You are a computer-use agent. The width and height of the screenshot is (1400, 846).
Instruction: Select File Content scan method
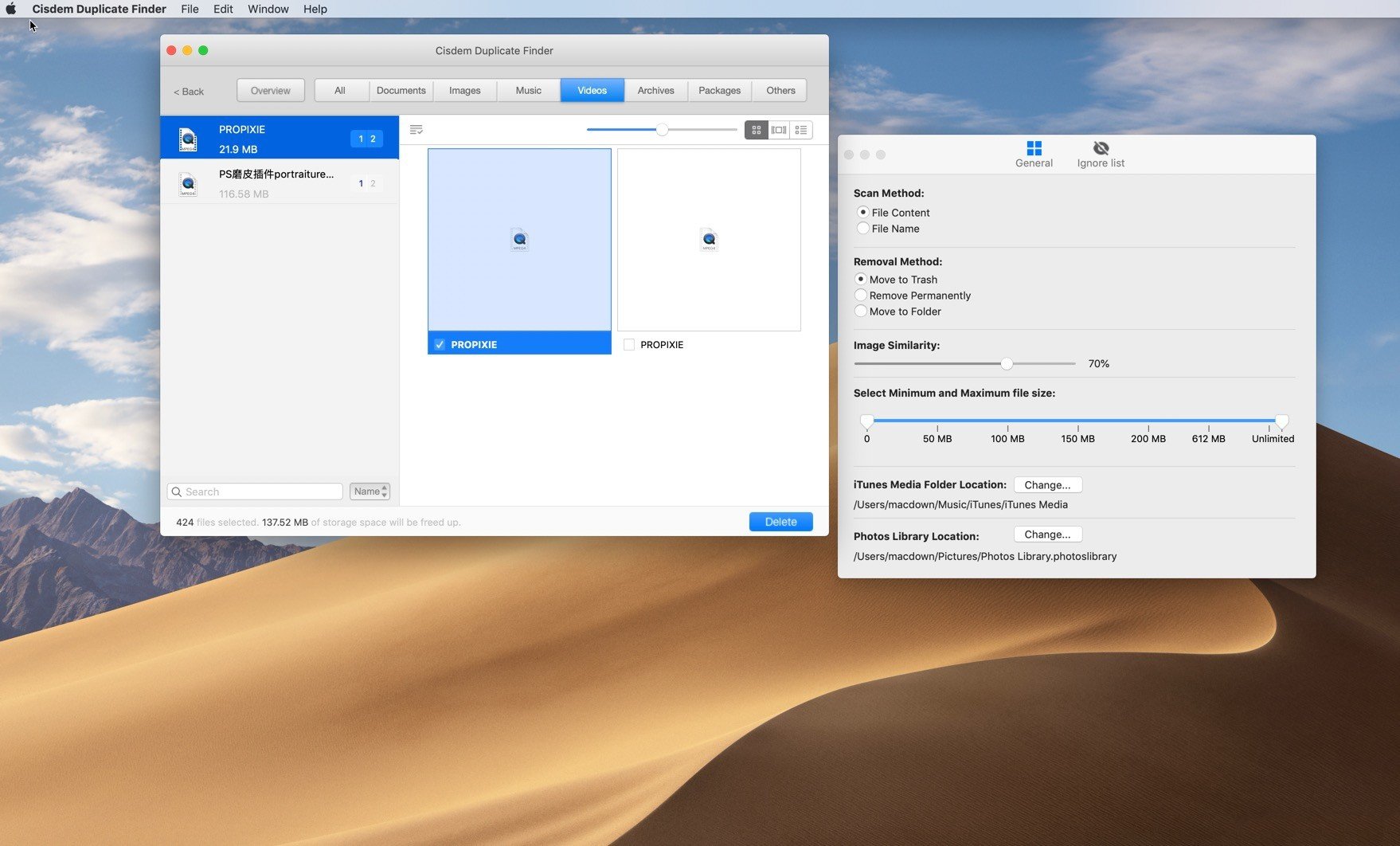click(862, 212)
